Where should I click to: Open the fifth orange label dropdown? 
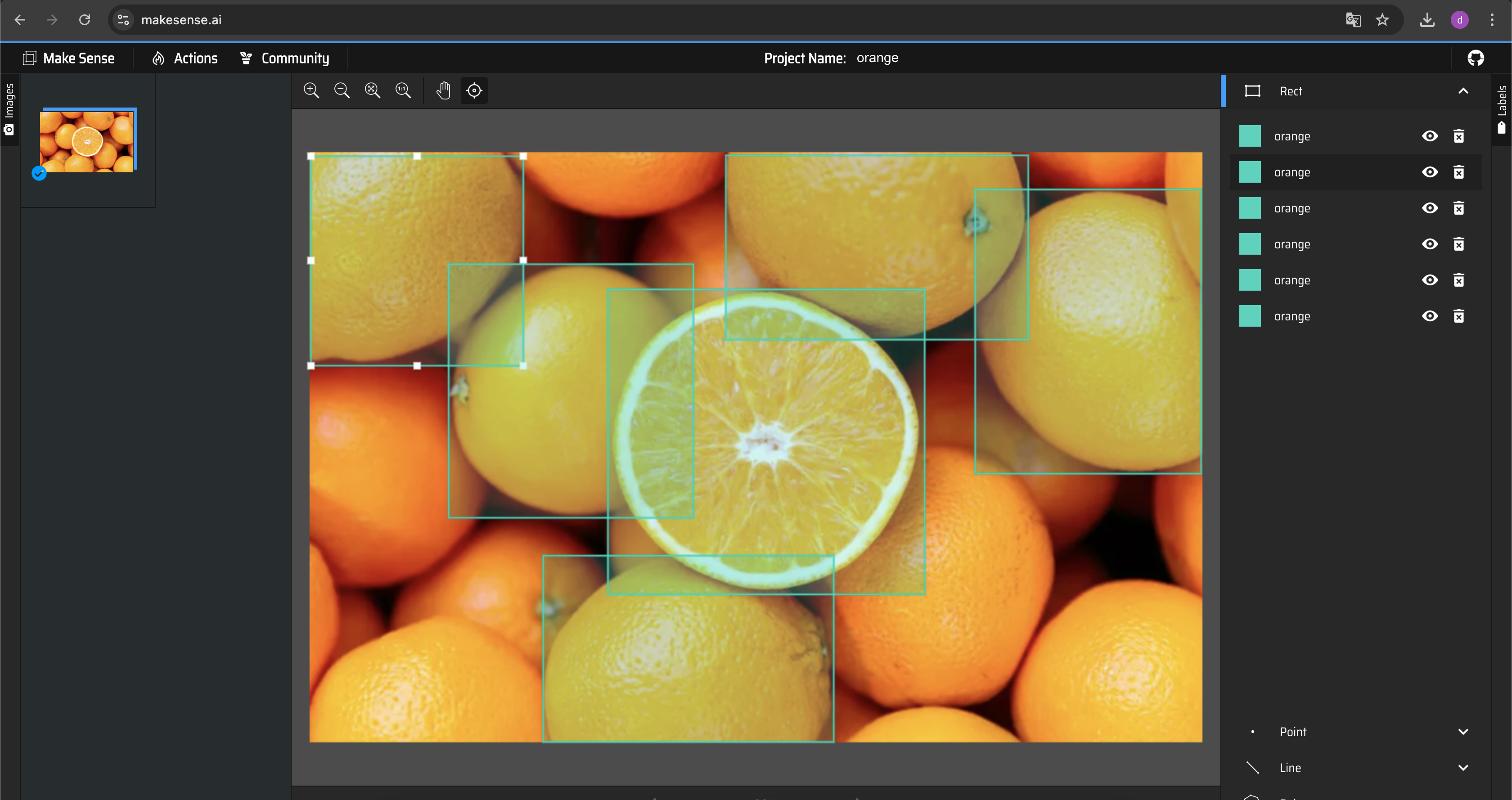pyautogui.click(x=1292, y=280)
